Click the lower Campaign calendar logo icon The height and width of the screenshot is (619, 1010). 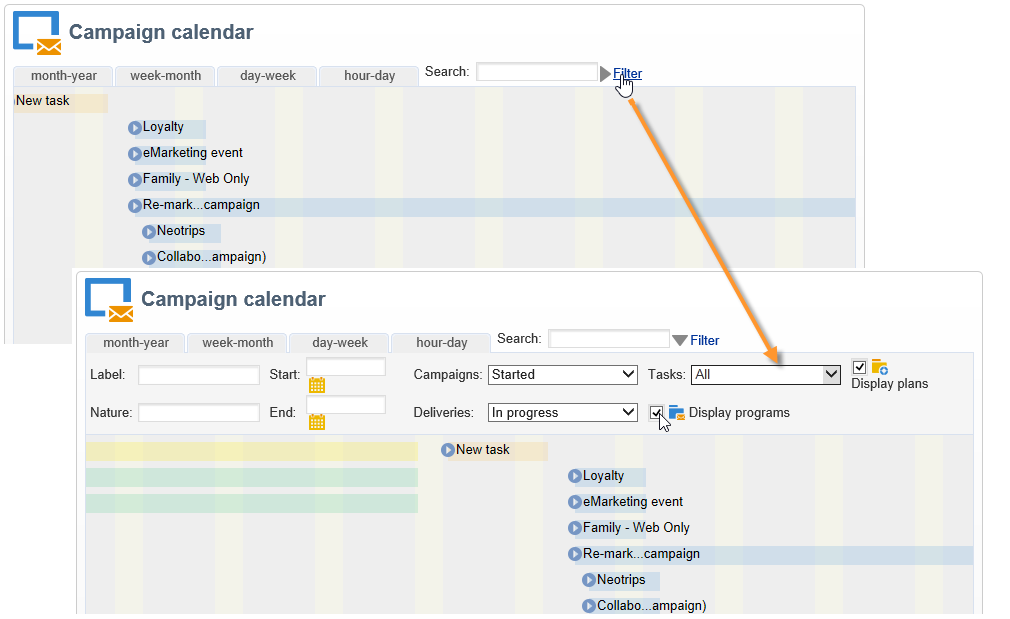(x=109, y=300)
